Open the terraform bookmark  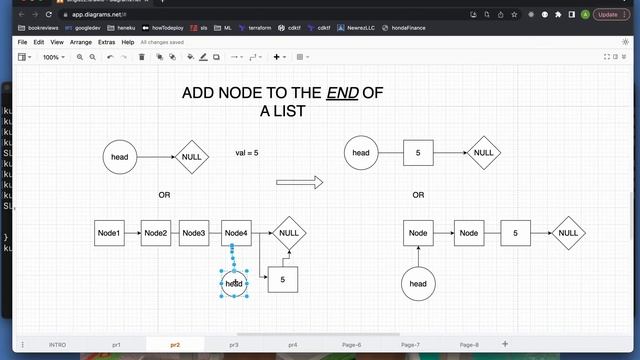(255, 28)
